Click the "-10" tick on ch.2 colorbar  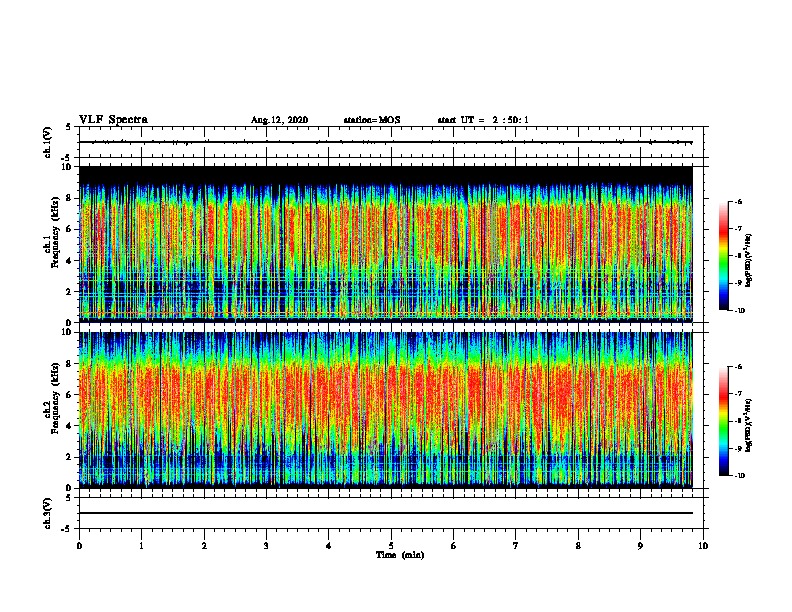(x=740, y=476)
